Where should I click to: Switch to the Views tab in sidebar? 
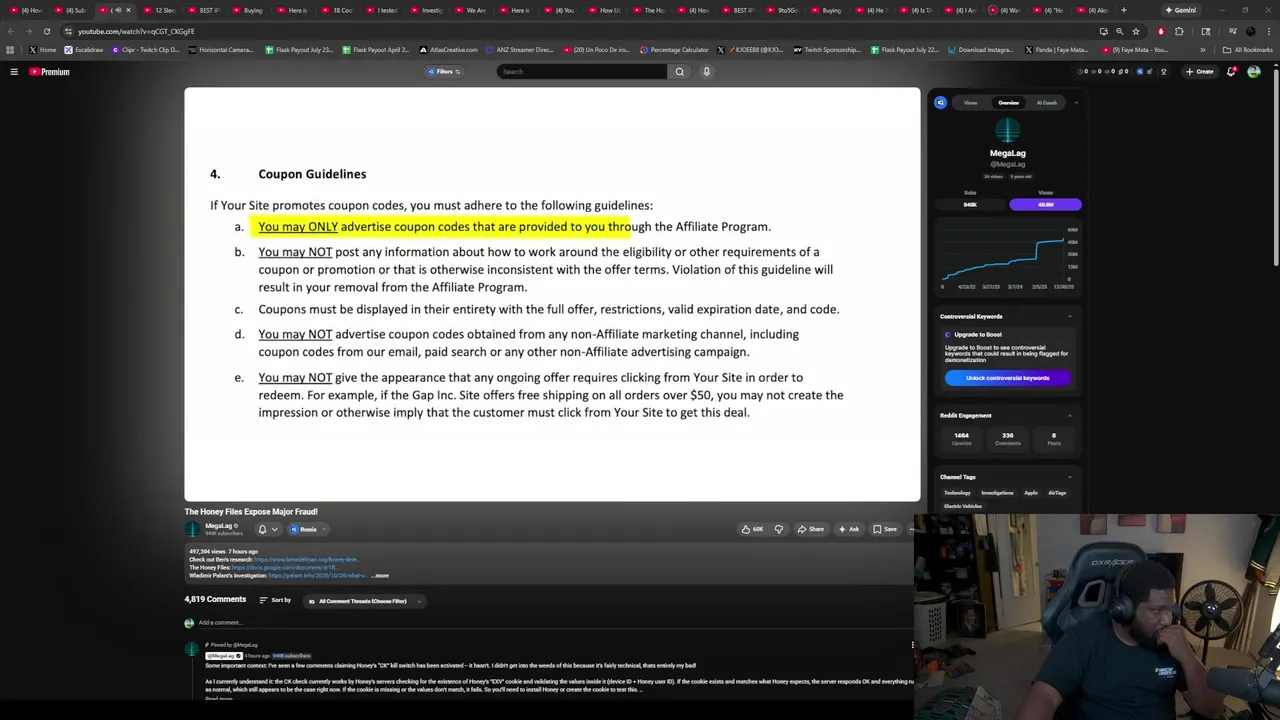(x=970, y=102)
